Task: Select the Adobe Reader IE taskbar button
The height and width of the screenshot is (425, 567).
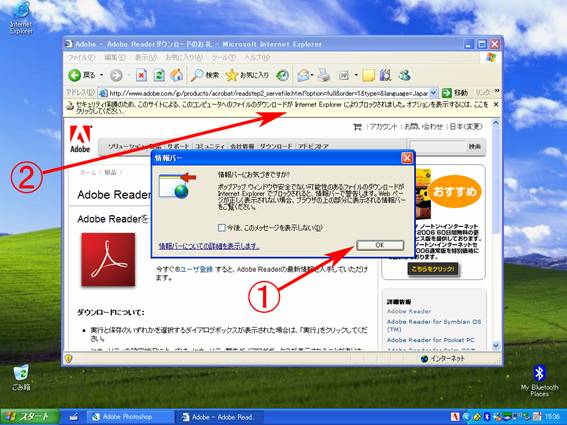Action: coord(219,417)
